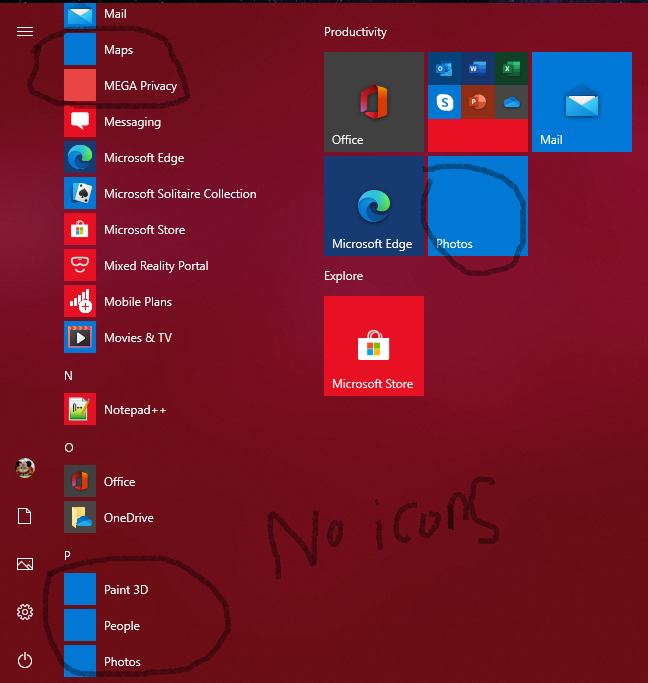Open the Pictures sidebar icon

[25, 564]
